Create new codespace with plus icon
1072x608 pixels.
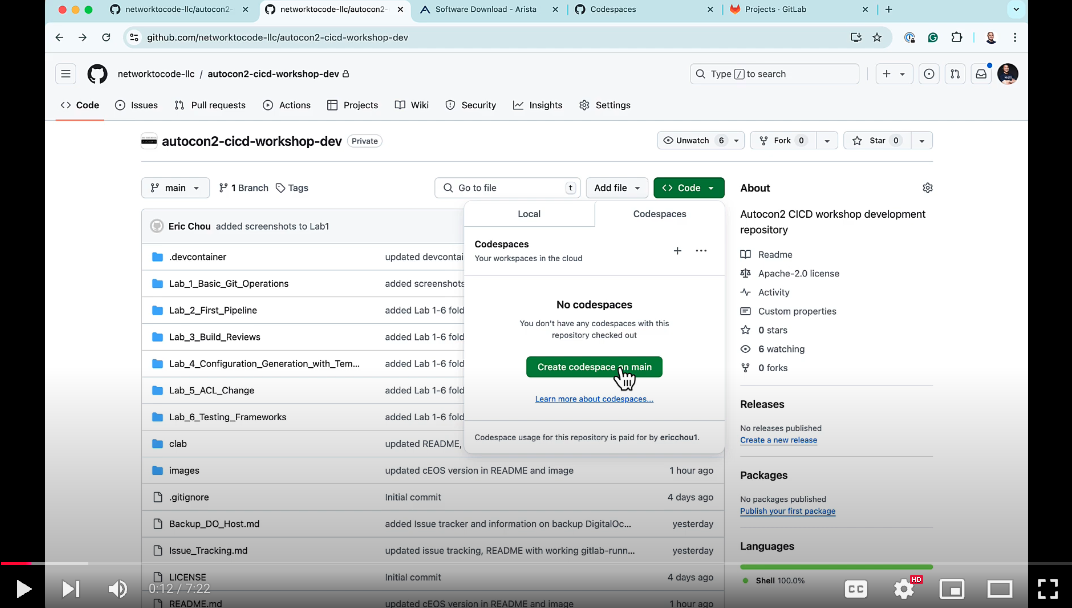677,251
